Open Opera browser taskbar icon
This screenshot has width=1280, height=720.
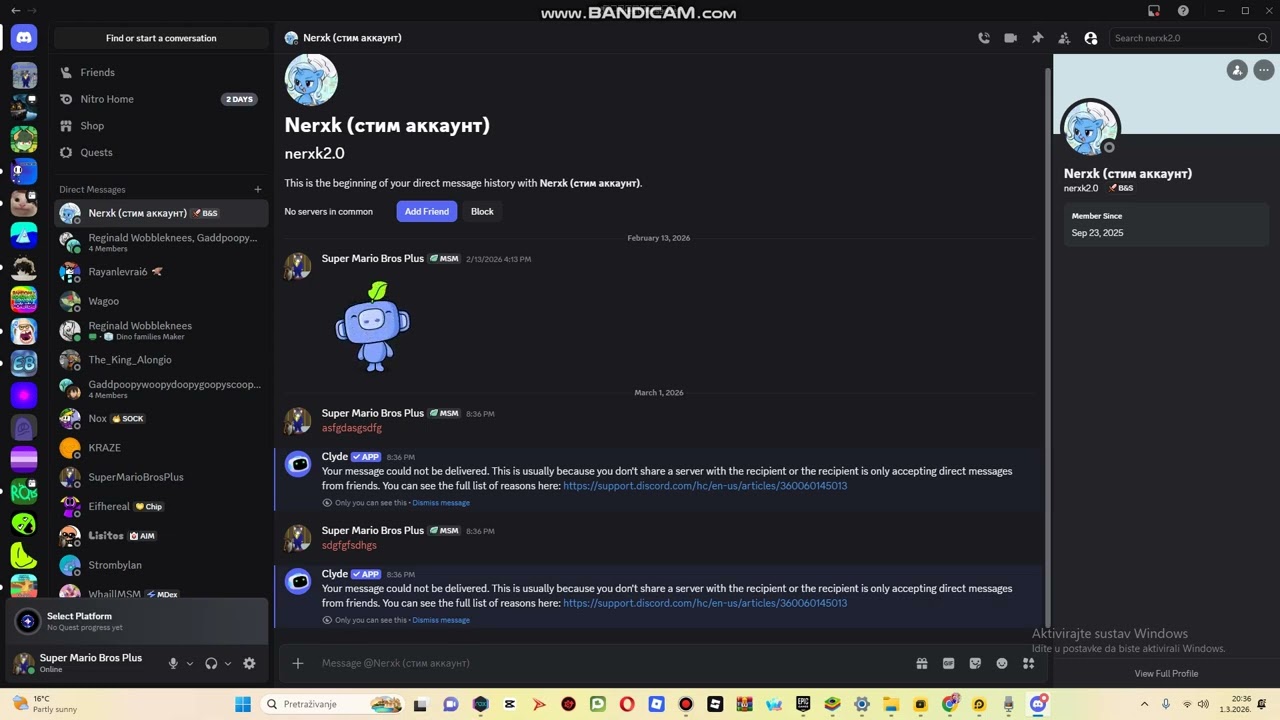click(627, 704)
